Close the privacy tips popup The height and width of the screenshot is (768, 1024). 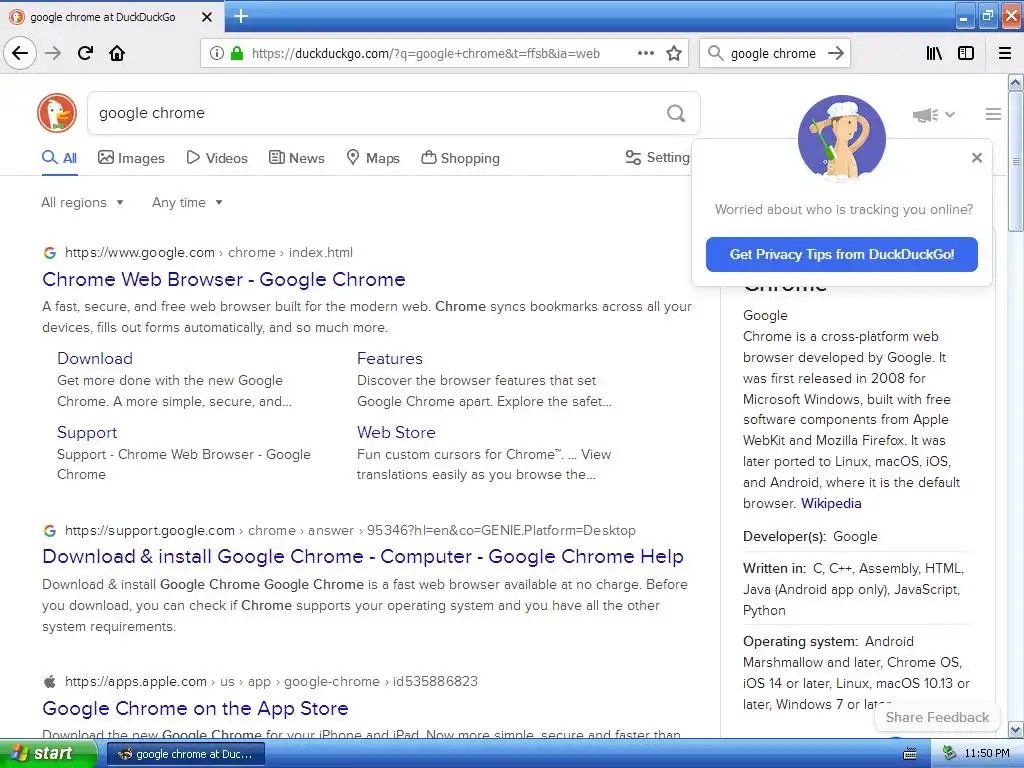click(976, 157)
